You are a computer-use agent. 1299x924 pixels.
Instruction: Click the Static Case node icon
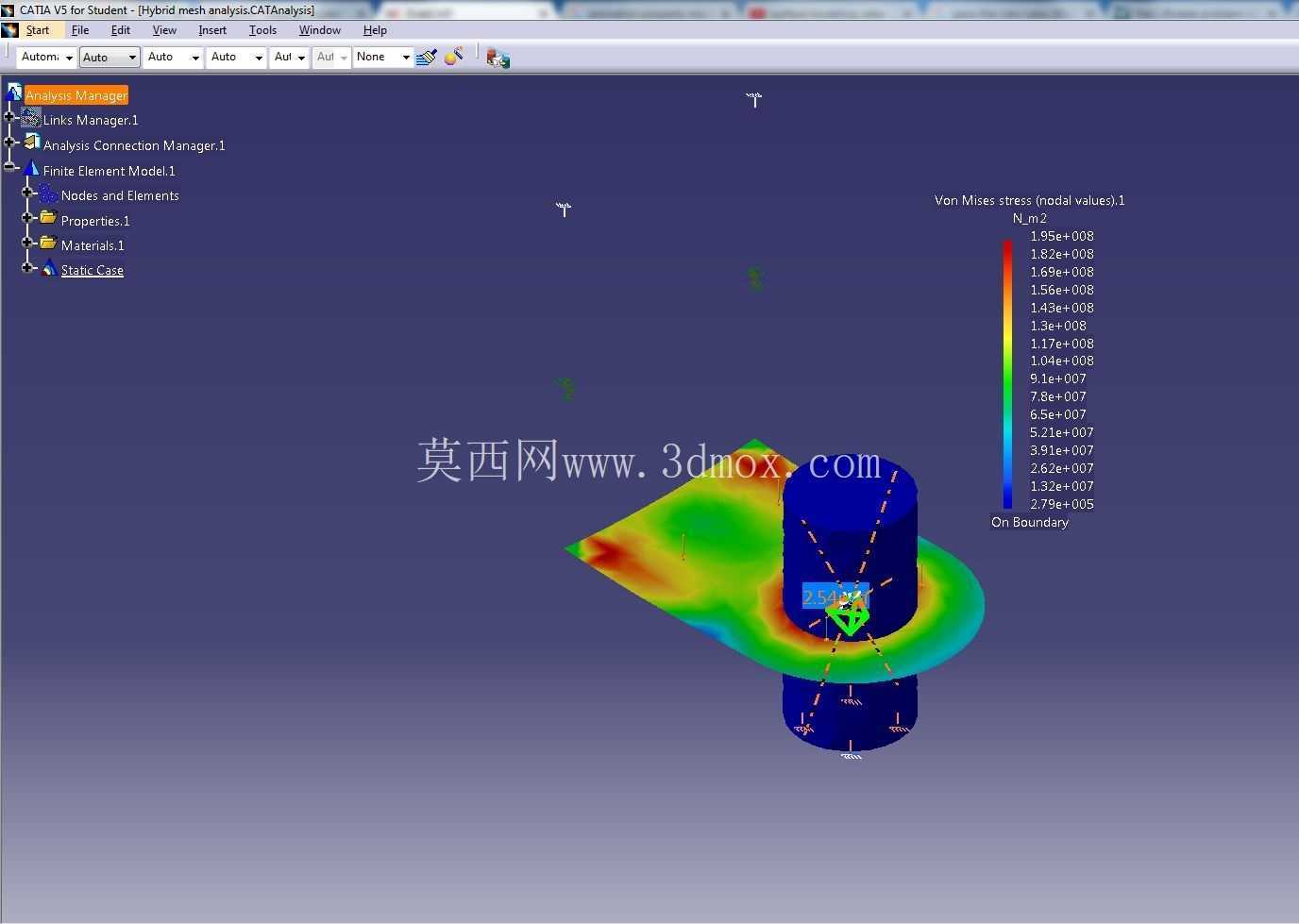coord(48,268)
